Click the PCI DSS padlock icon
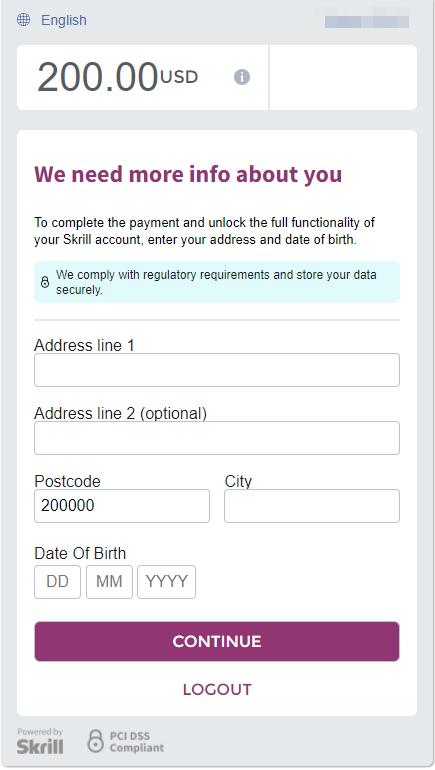435x770 pixels. pyautogui.click(x=95, y=742)
